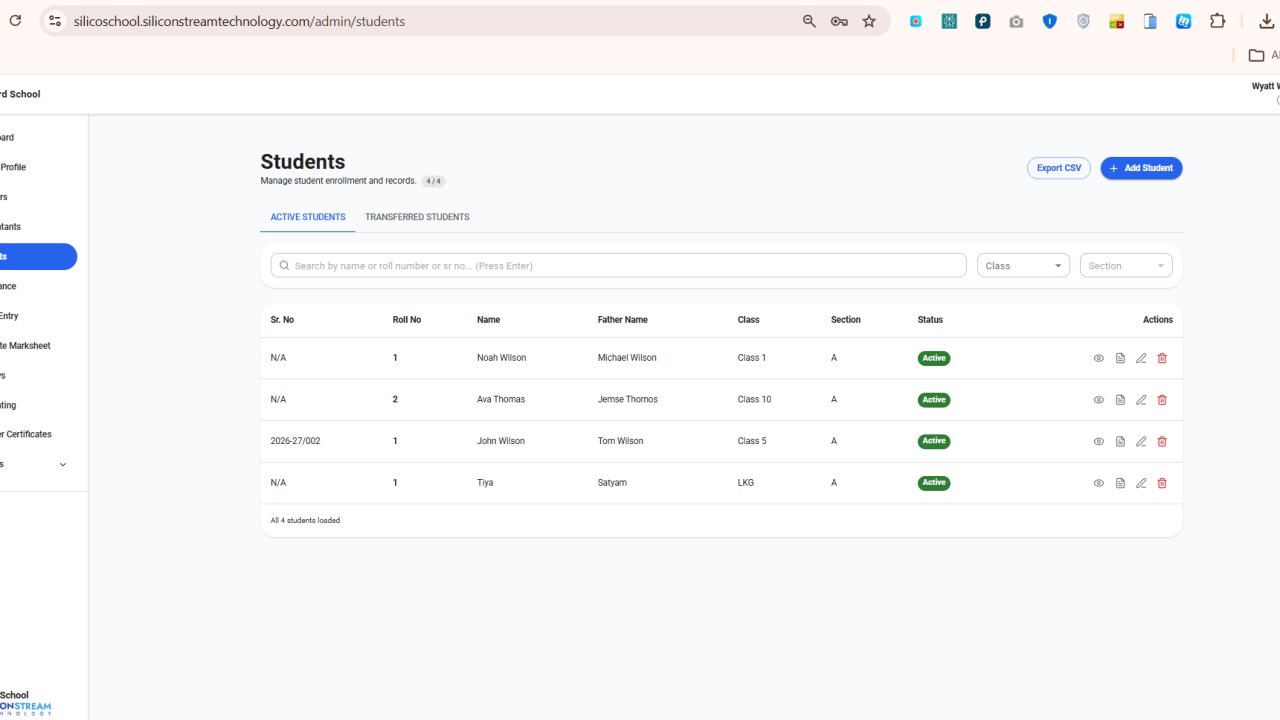Bookmark this page with the star icon
The image size is (1280, 720).
tap(869, 21)
